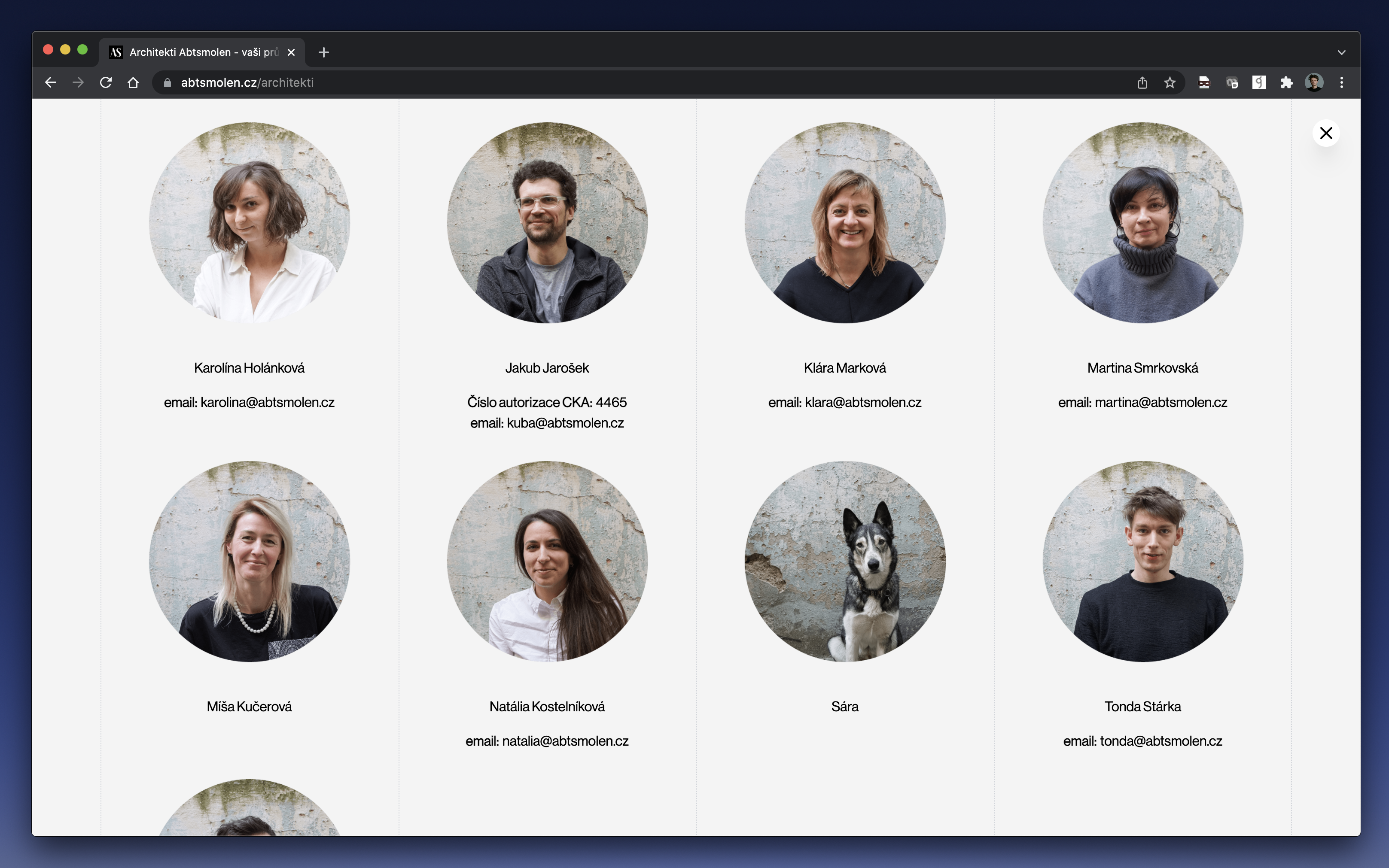Bookmark this page with the star icon

pos(1170,83)
